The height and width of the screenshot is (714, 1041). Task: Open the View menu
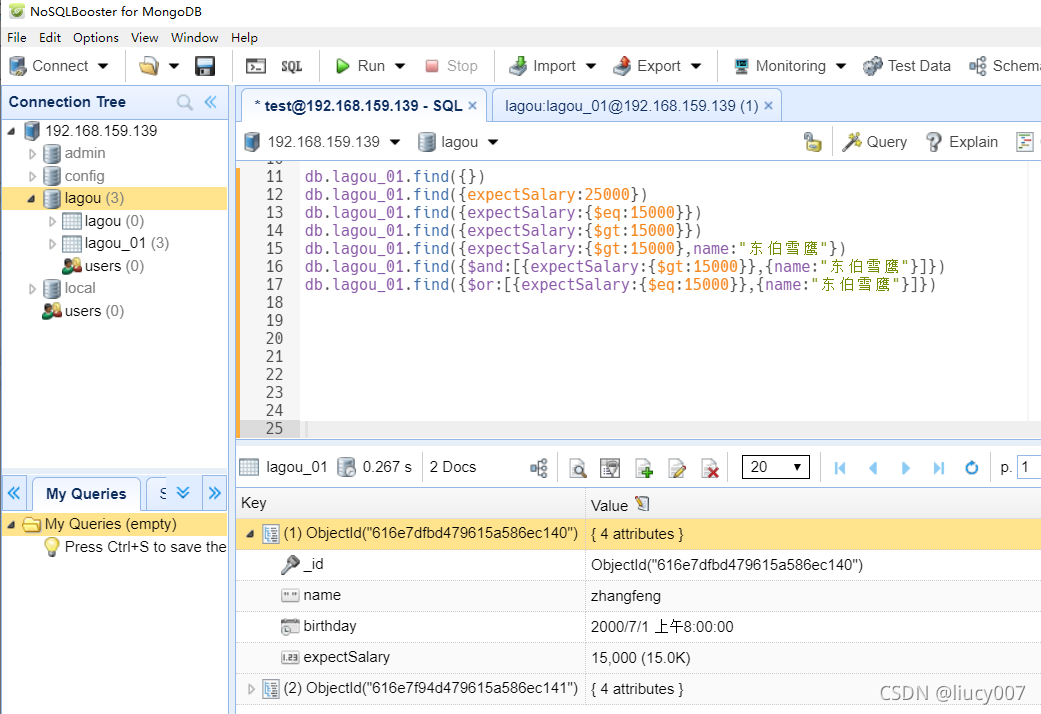click(144, 37)
